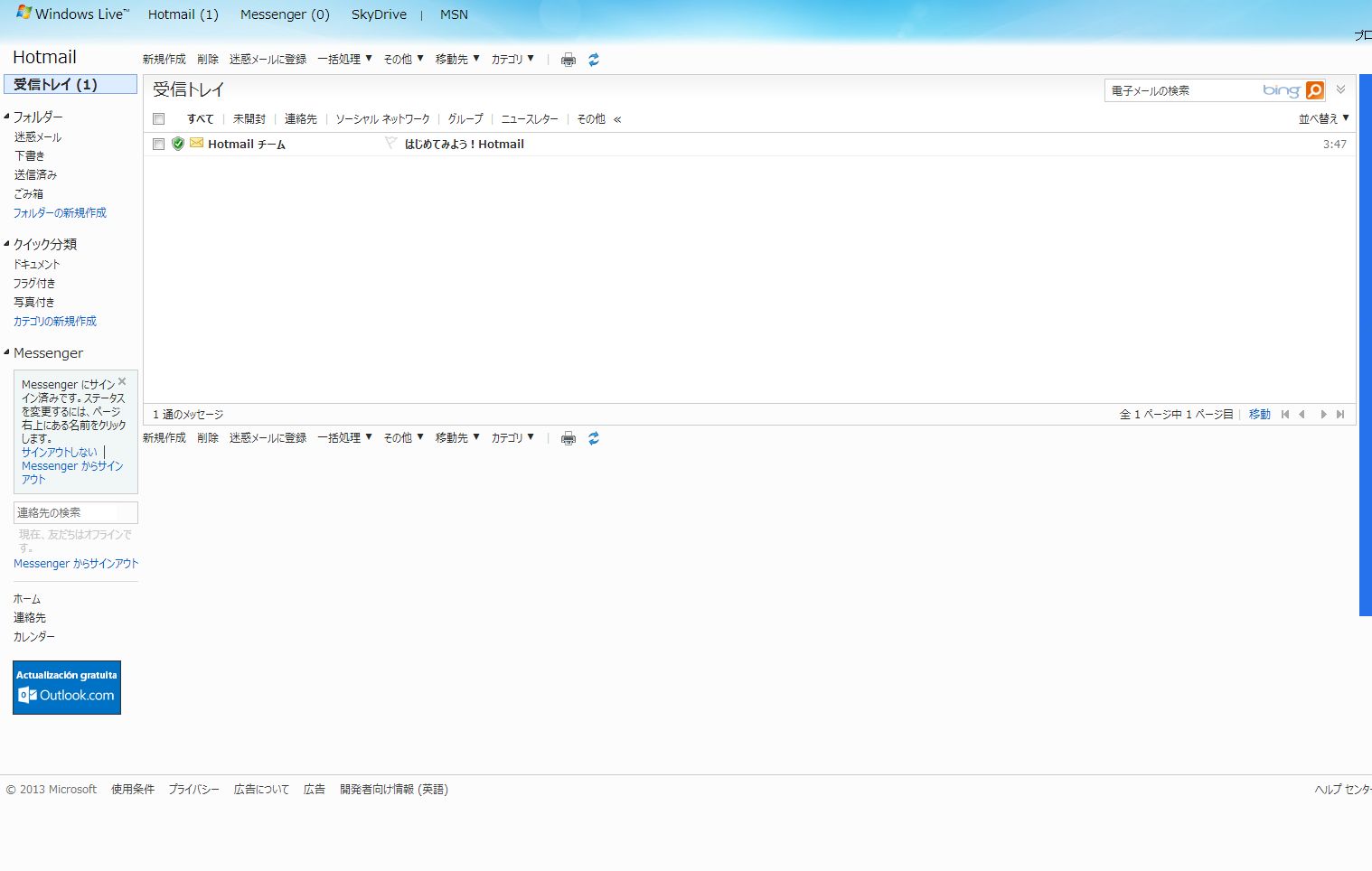Image resolution: width=1372 pixels, height=871 pixels.
Task: Open フラグ付き quick view
Action: tap(34, 283)
